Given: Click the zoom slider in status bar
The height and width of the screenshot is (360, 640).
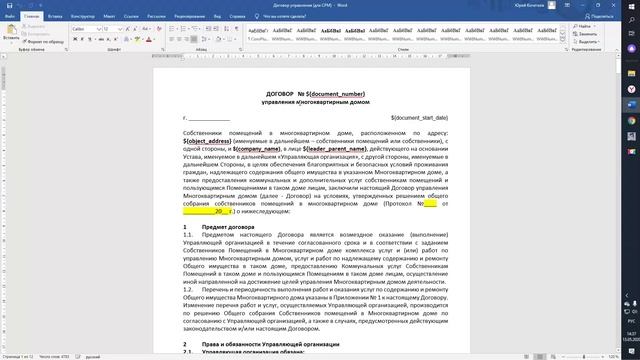Looking at the screenshot, I should [x=584, y=357].
